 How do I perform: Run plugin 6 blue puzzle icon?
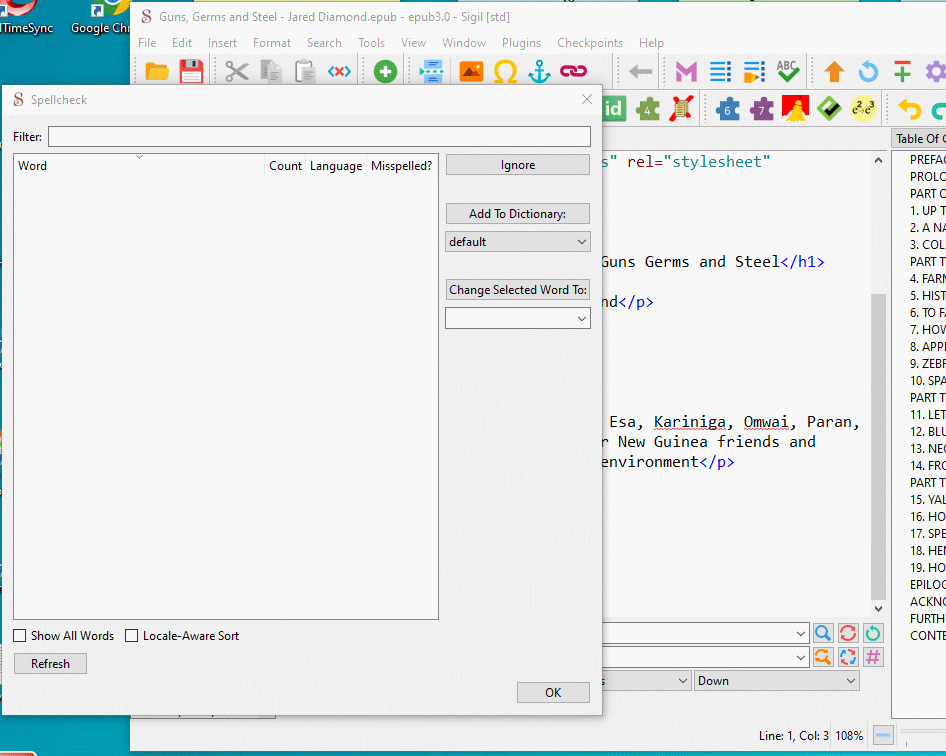(728, 109)
